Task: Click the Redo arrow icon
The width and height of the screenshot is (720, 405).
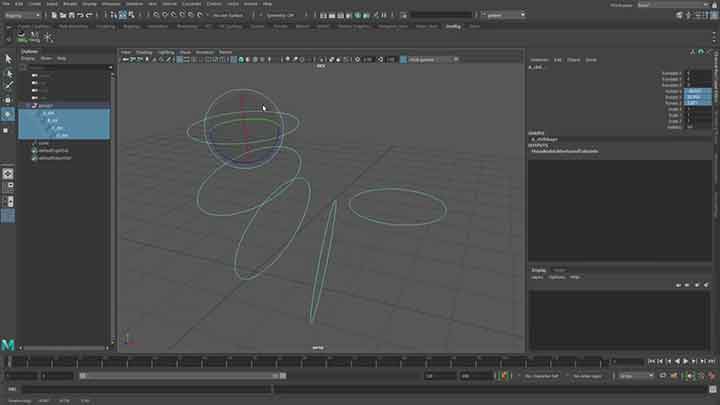Action: coord(89,15)
